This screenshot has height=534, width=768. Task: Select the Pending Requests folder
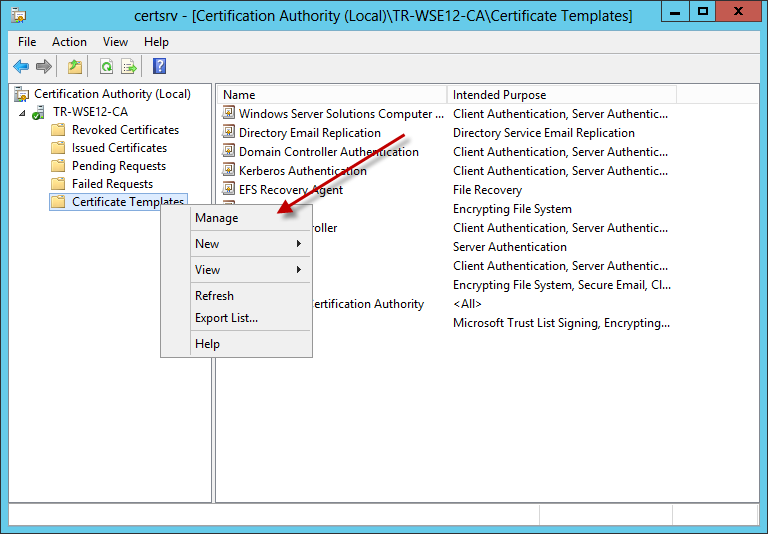coord(118,166)
